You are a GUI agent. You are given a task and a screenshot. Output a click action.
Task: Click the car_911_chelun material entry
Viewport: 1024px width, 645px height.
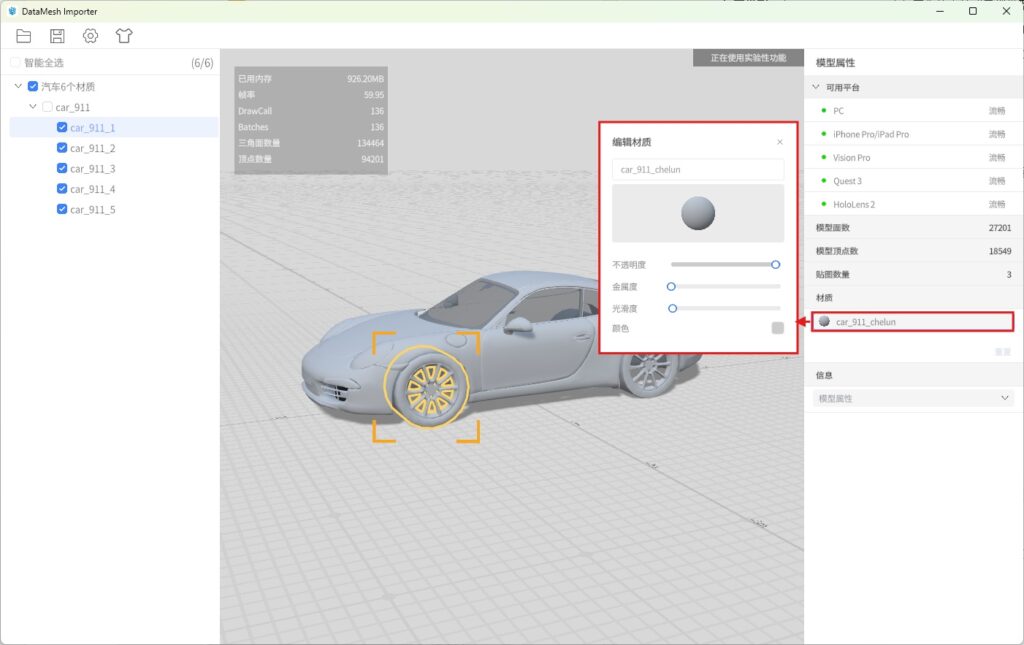866,322
